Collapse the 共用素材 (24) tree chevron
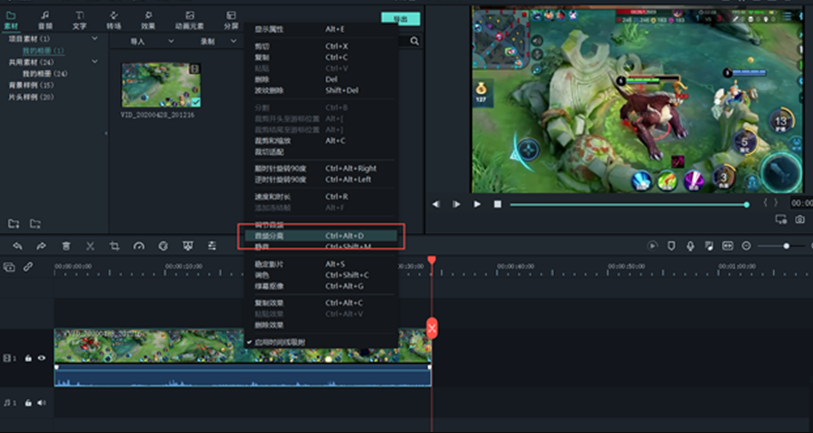The width and height of the screenshot is (813, 433). click(95, 61)
